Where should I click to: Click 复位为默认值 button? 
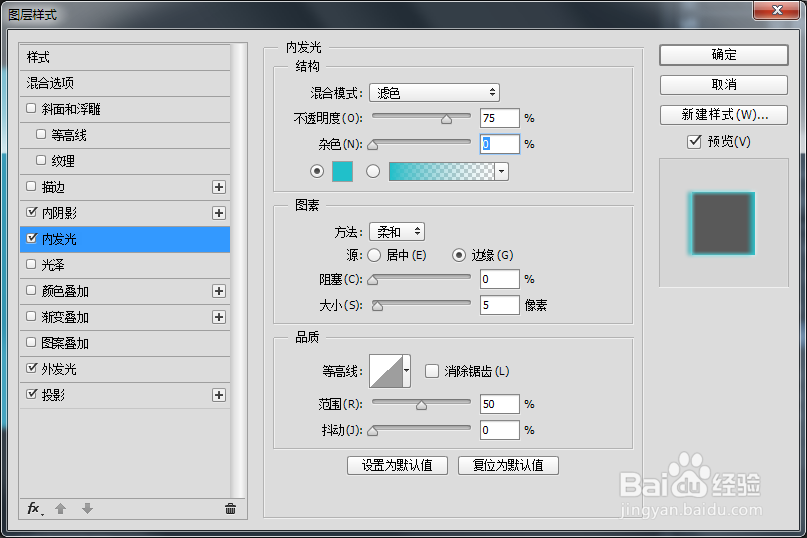508,465
